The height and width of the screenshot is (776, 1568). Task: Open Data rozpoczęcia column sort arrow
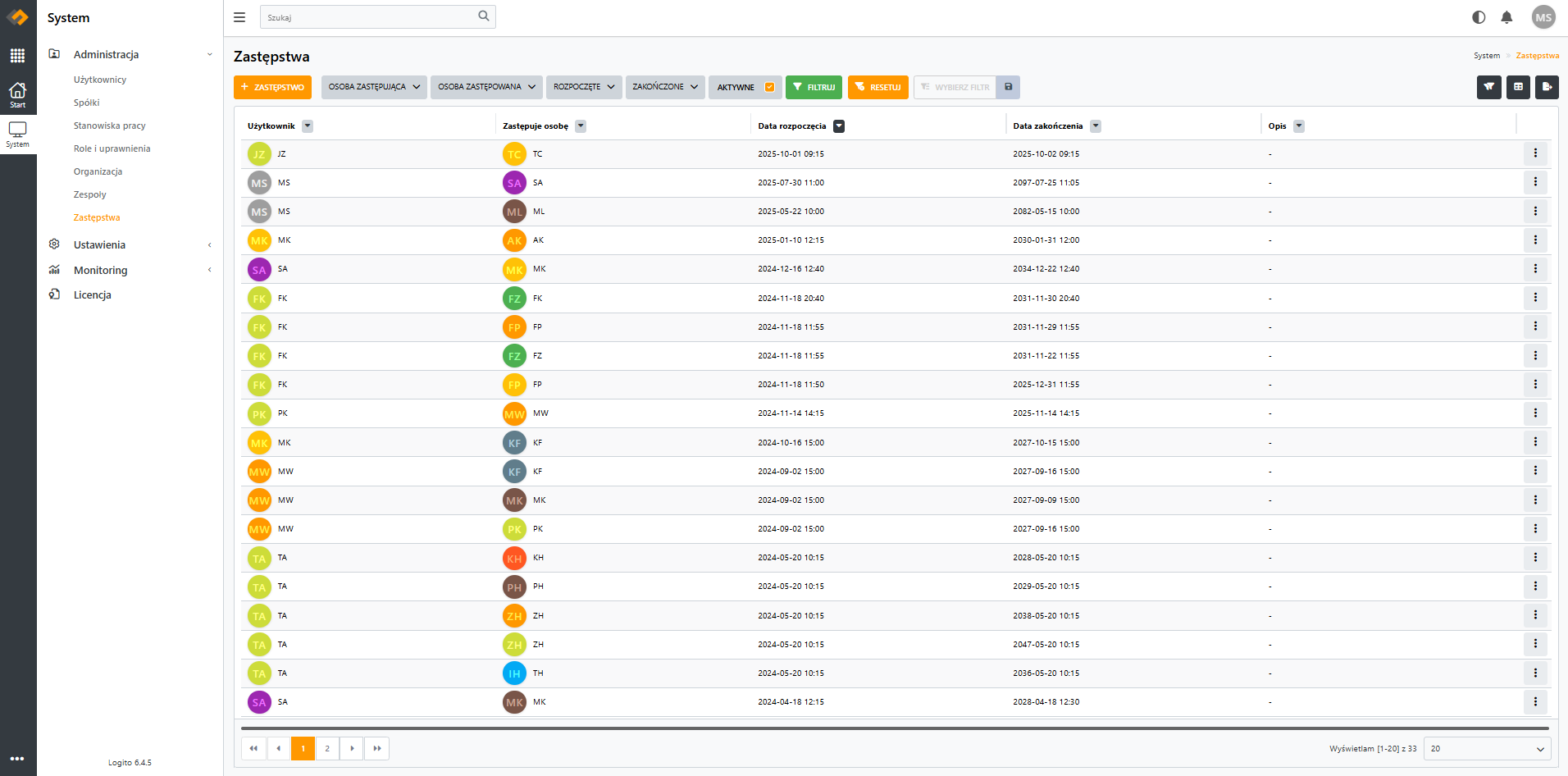839,126
